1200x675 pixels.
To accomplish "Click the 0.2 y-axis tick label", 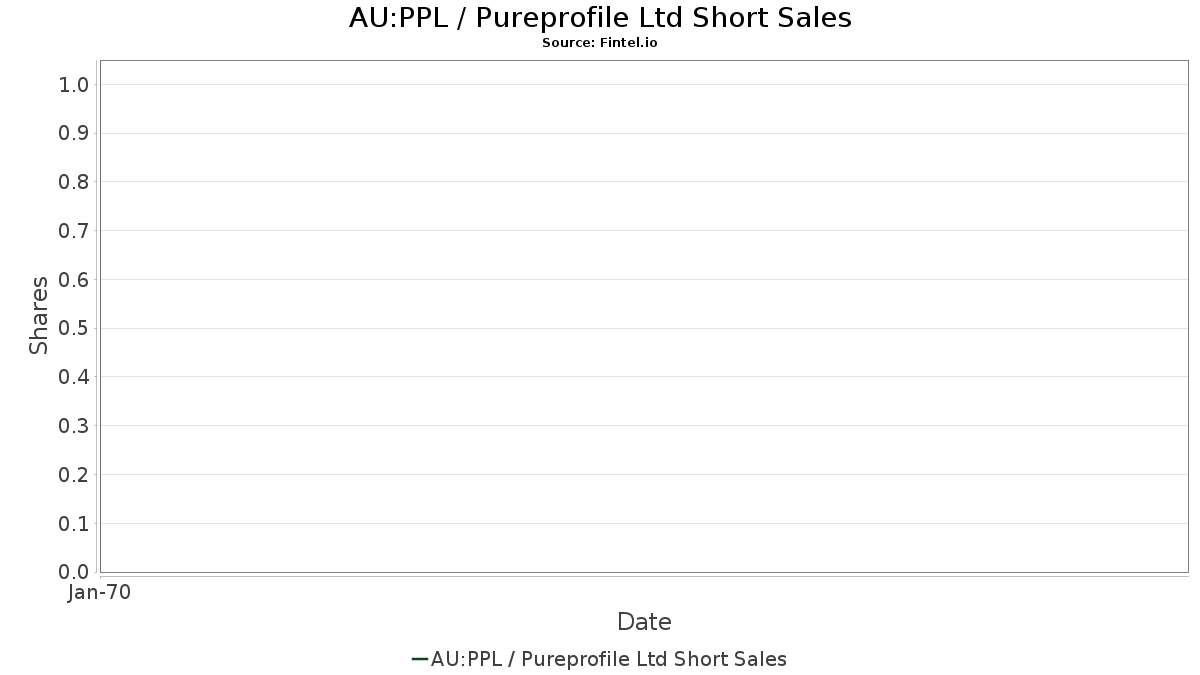I will tap(75, 475).
